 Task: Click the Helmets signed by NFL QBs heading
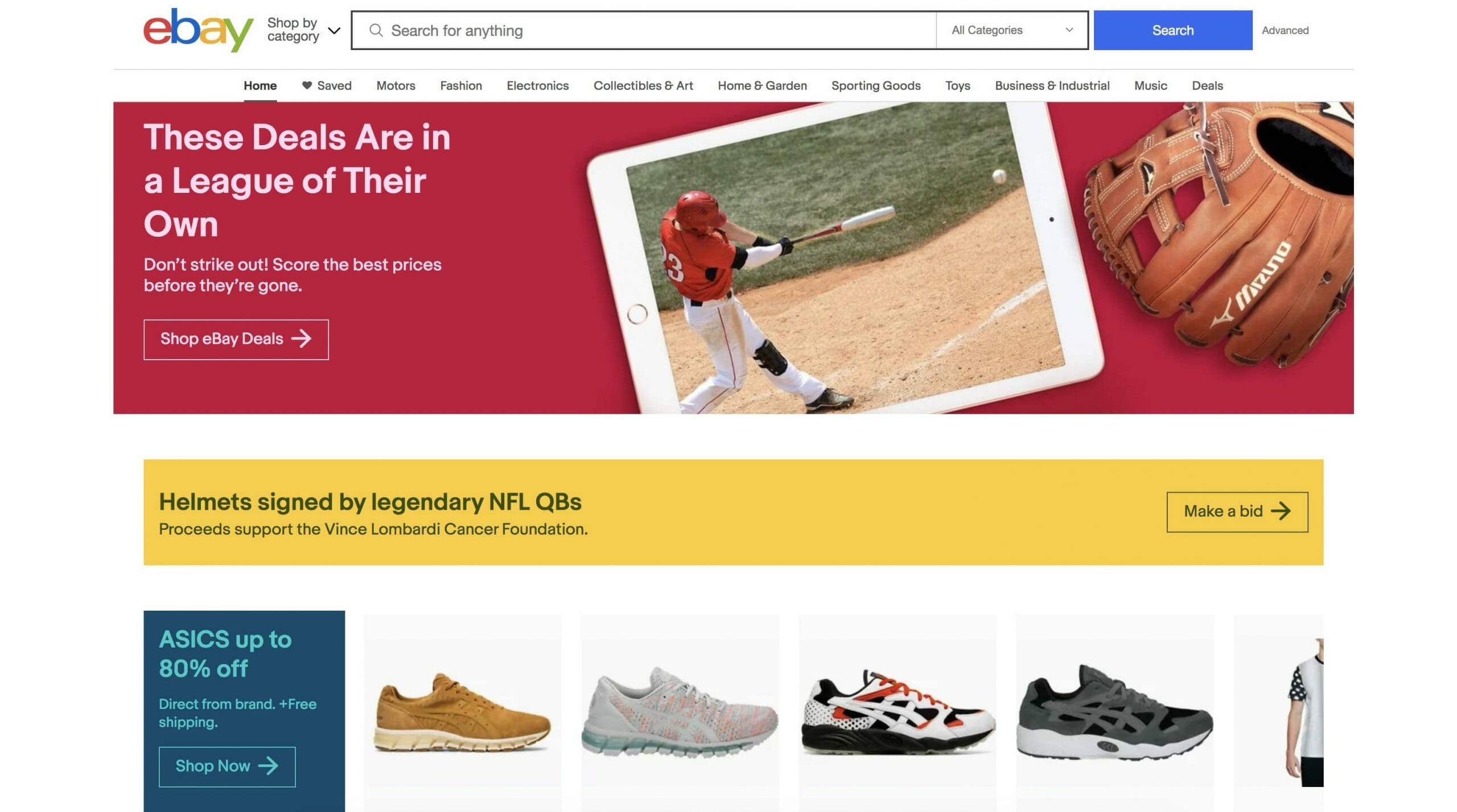pyautogui.click(x=370, y=502)
